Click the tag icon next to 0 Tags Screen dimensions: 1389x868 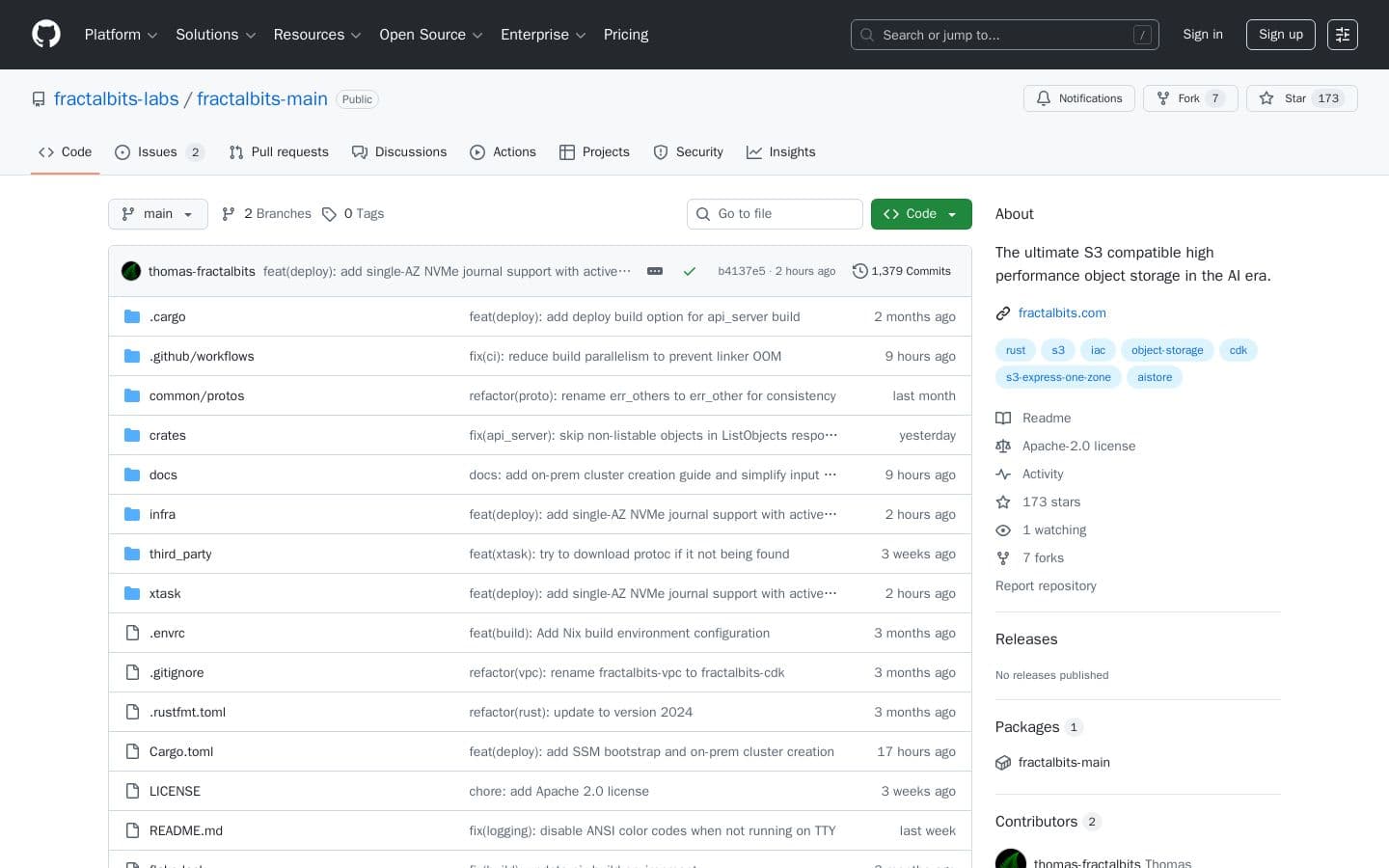[329, 214]
